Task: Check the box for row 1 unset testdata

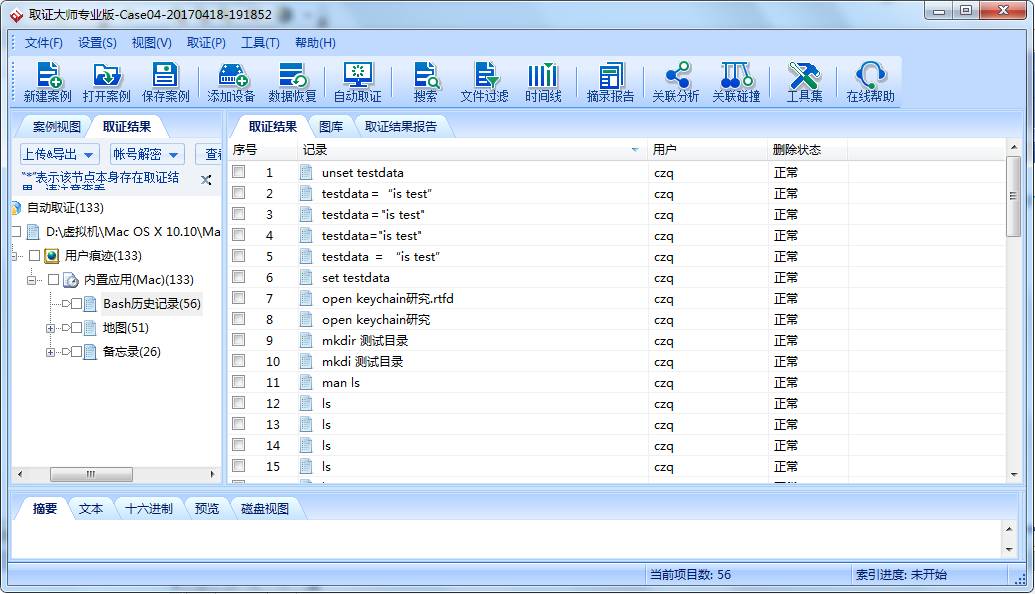Action: (239, 172)
